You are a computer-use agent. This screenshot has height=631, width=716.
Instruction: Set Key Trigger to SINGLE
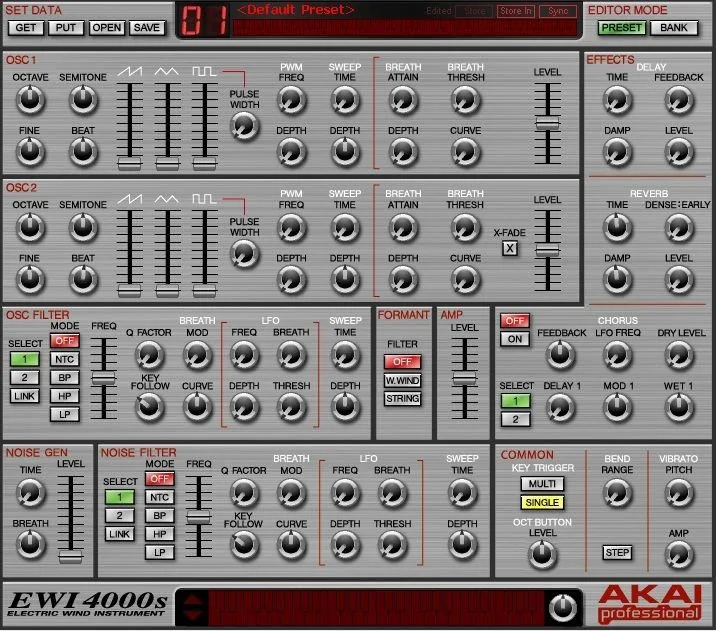click(542, 503)
